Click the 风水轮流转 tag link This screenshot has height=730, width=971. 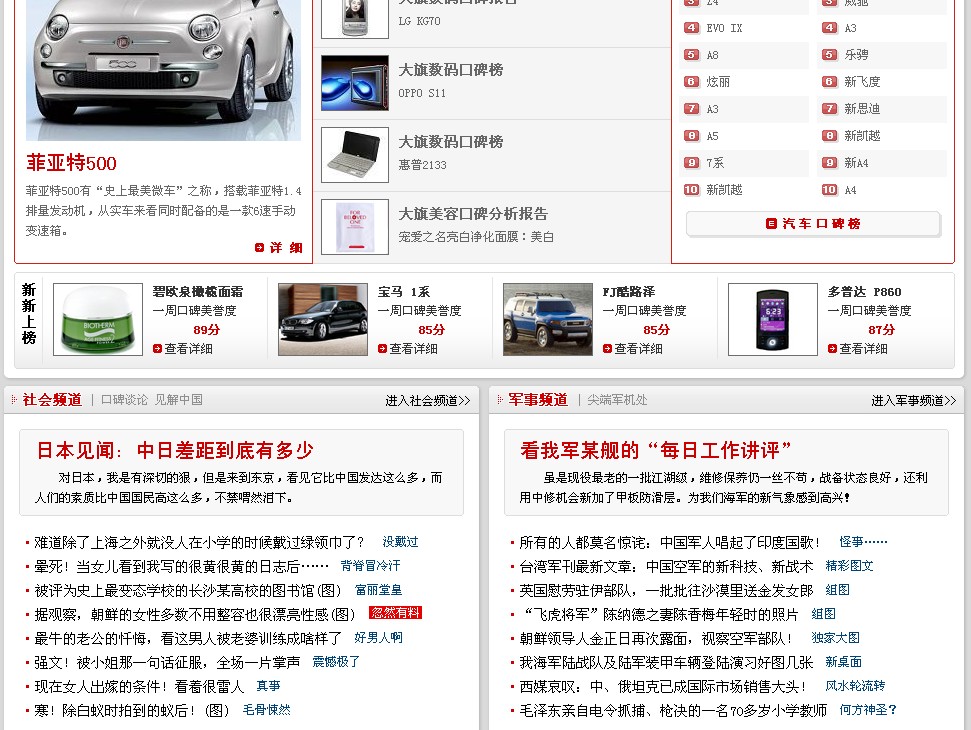(855, 686)
